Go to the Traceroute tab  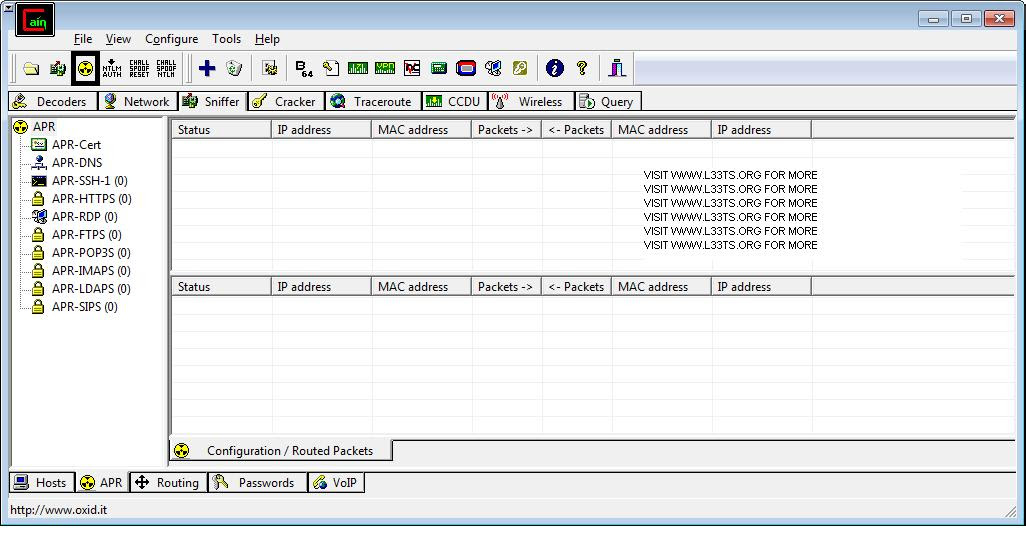[373, 101]
